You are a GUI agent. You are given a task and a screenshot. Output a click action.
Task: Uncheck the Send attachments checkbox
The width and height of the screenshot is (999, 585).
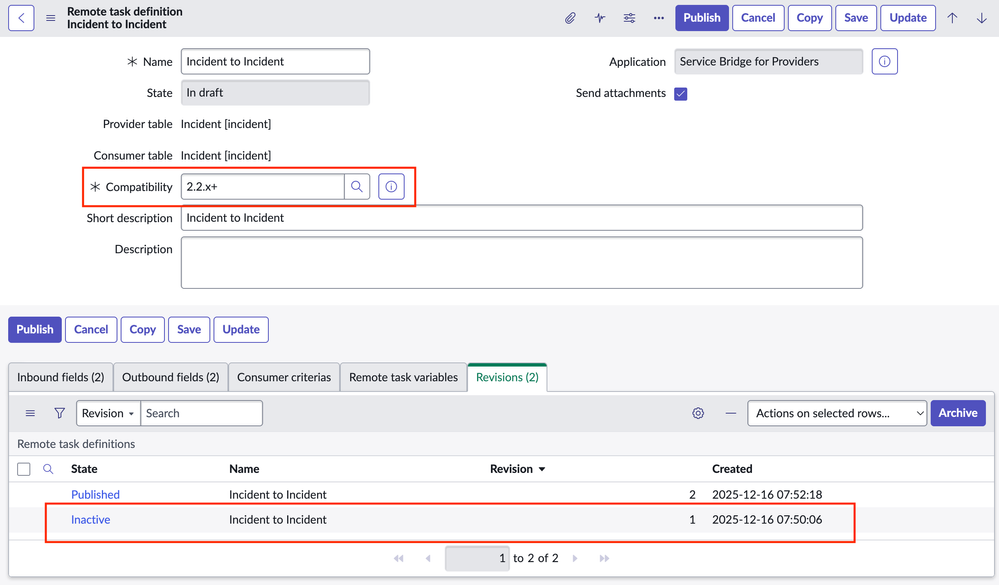tap(681, 92)
